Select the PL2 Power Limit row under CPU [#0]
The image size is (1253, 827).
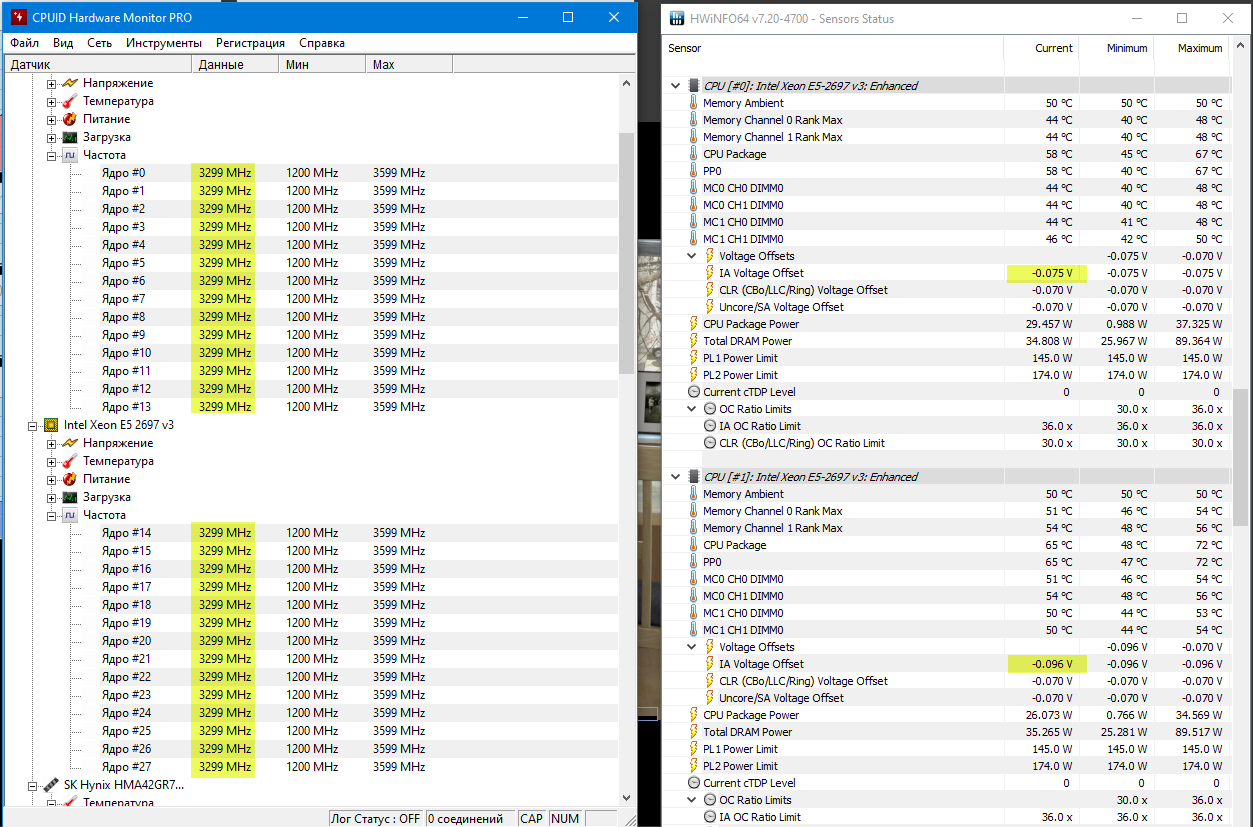pos(946,375)
